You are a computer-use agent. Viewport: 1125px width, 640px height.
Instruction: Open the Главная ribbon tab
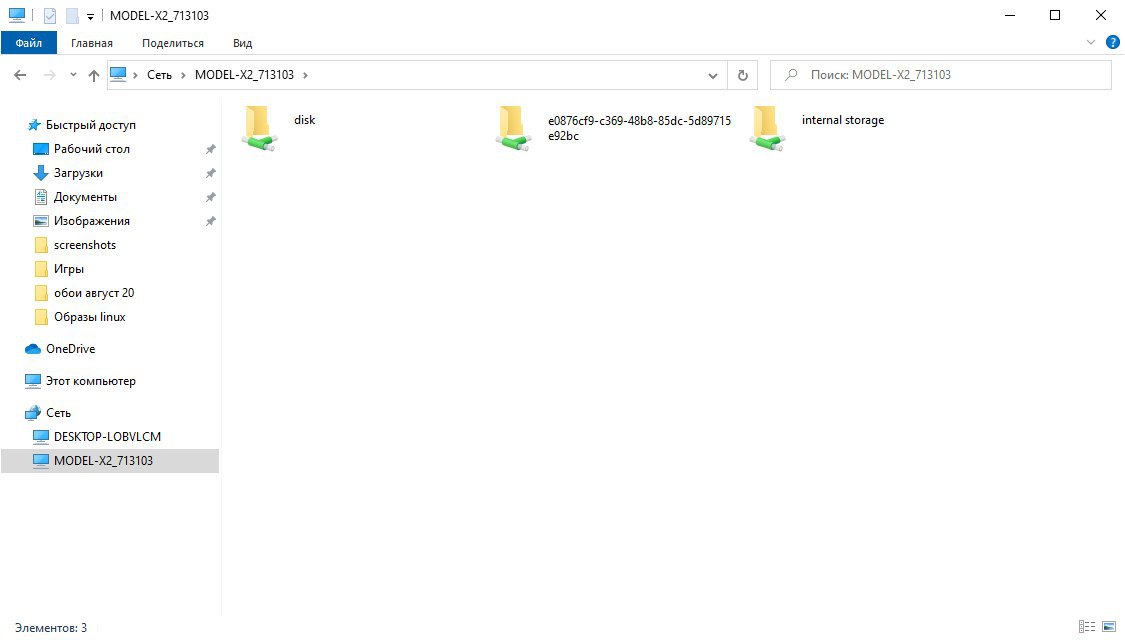click(x=92, y=43)
